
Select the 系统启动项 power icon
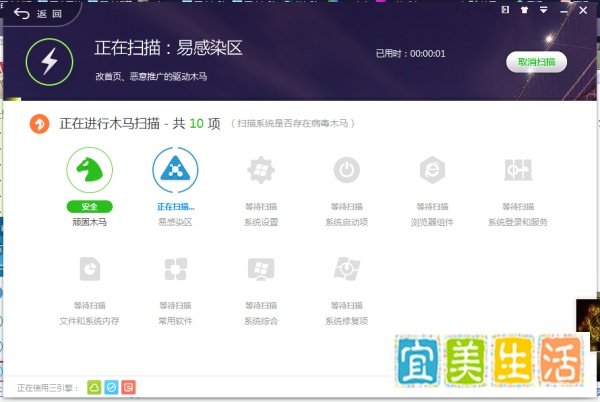[x=347, y=170]
